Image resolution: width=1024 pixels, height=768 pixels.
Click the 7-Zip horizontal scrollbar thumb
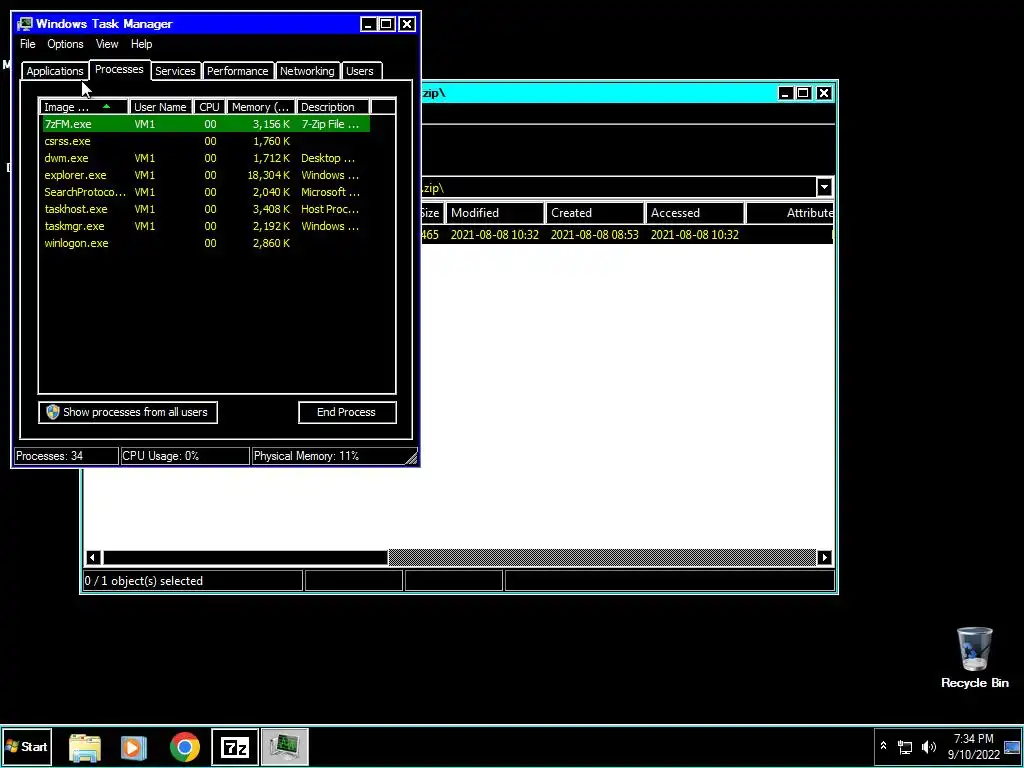(x=246, y=558)
